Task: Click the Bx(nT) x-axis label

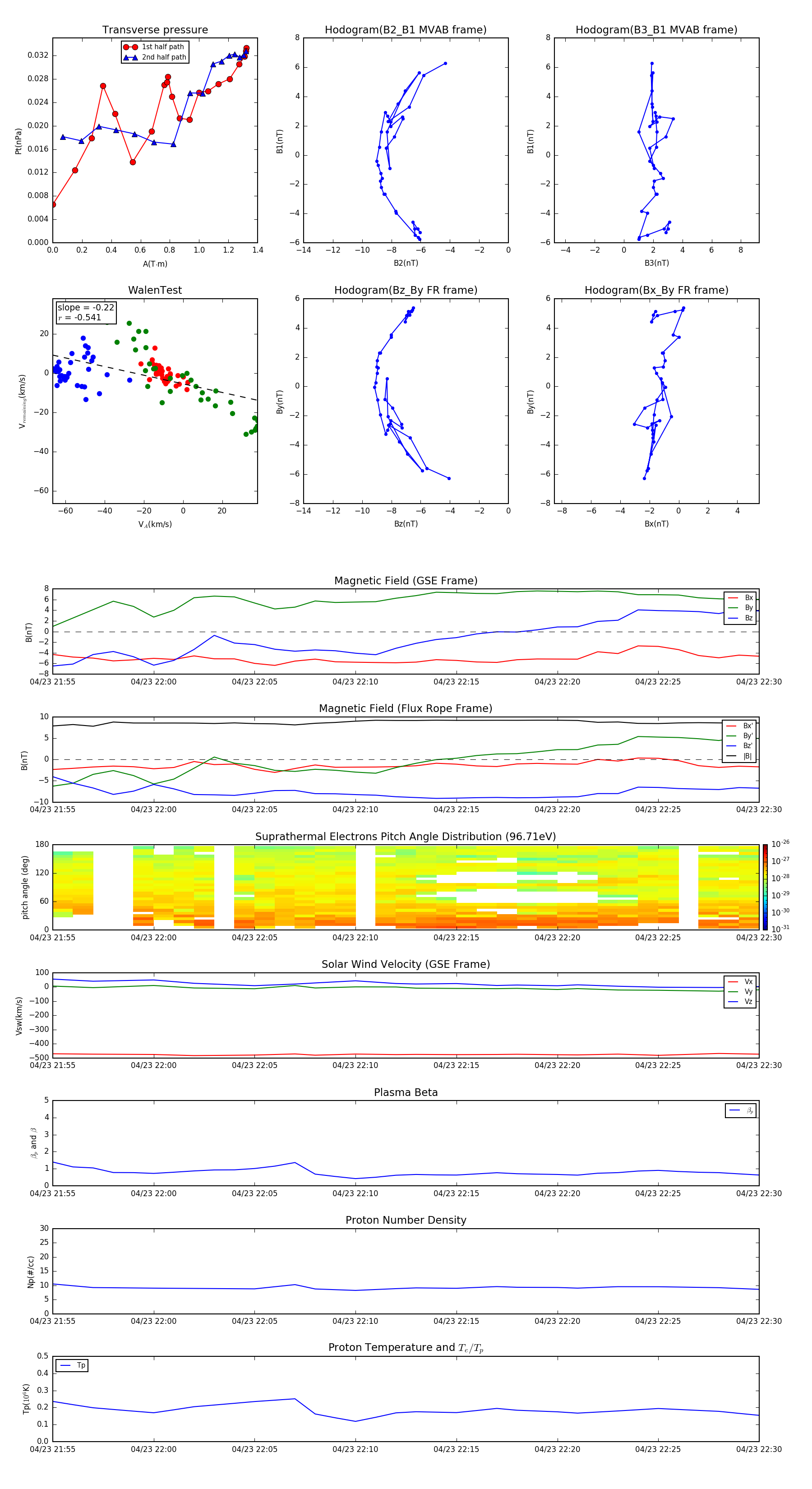Action: click(656, 524)
